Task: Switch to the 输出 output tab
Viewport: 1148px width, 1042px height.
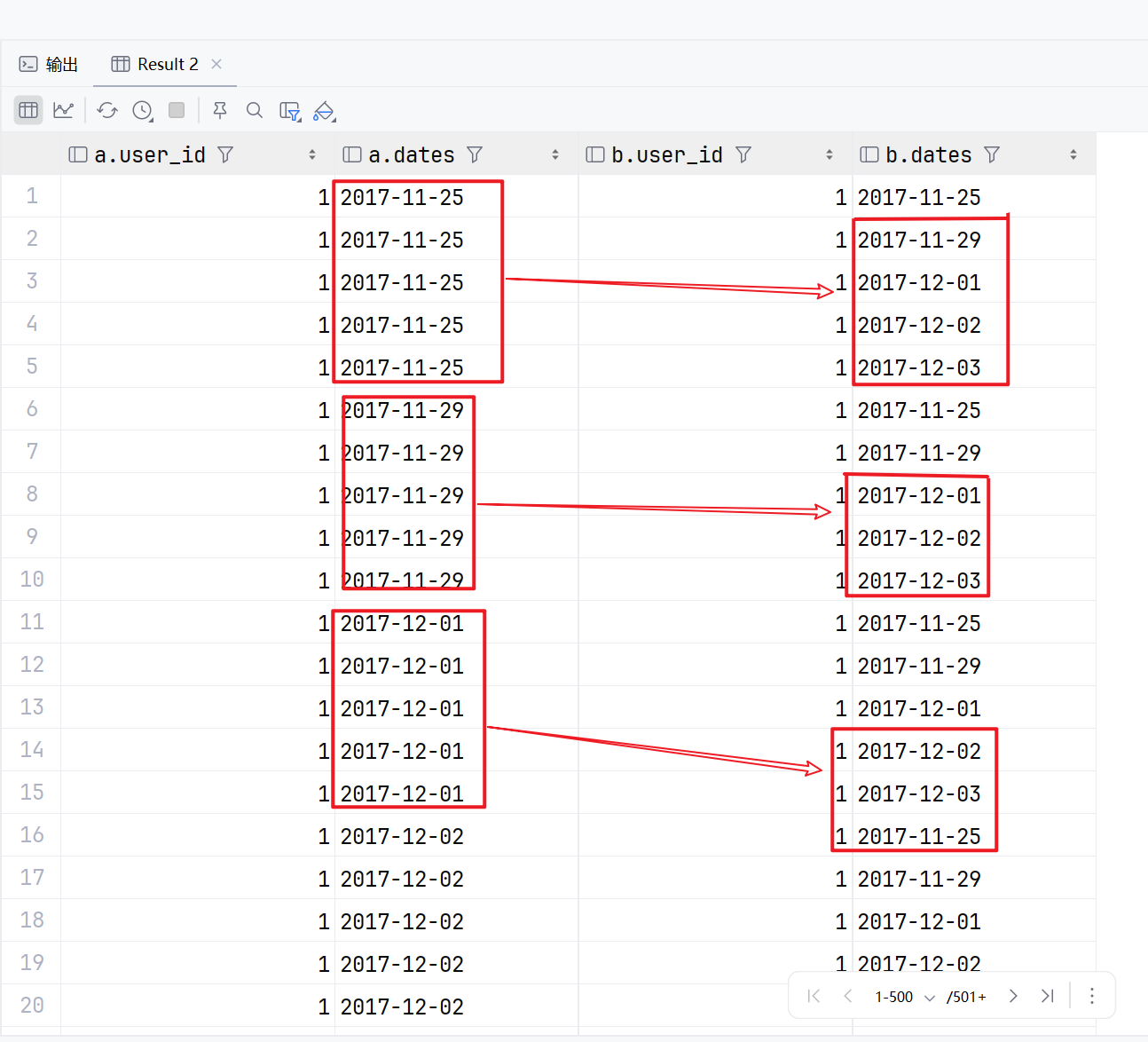Action: point(50,64)
